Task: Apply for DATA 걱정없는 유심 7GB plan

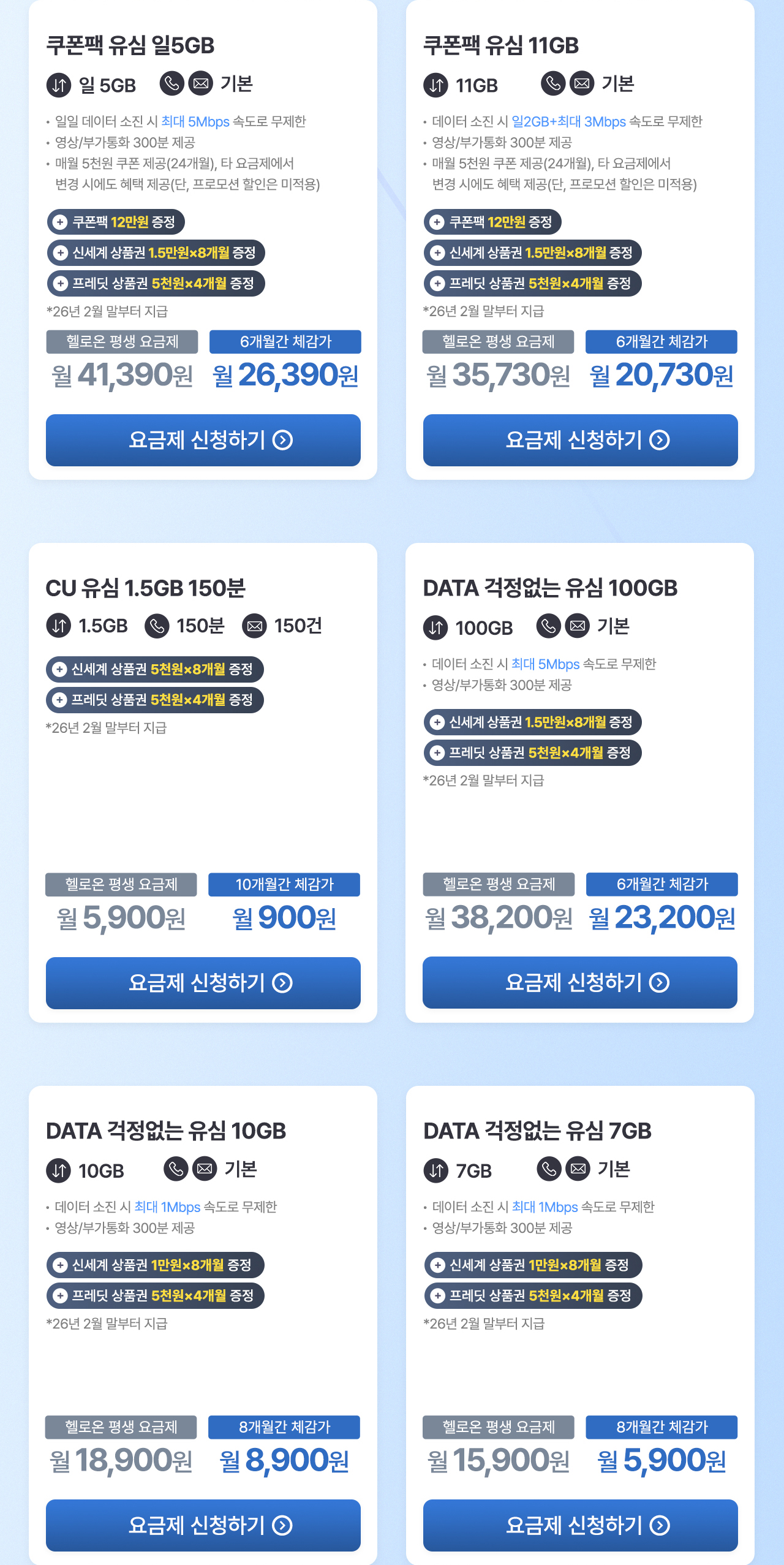Action: pyautogui.click(x=580, y=1525)
